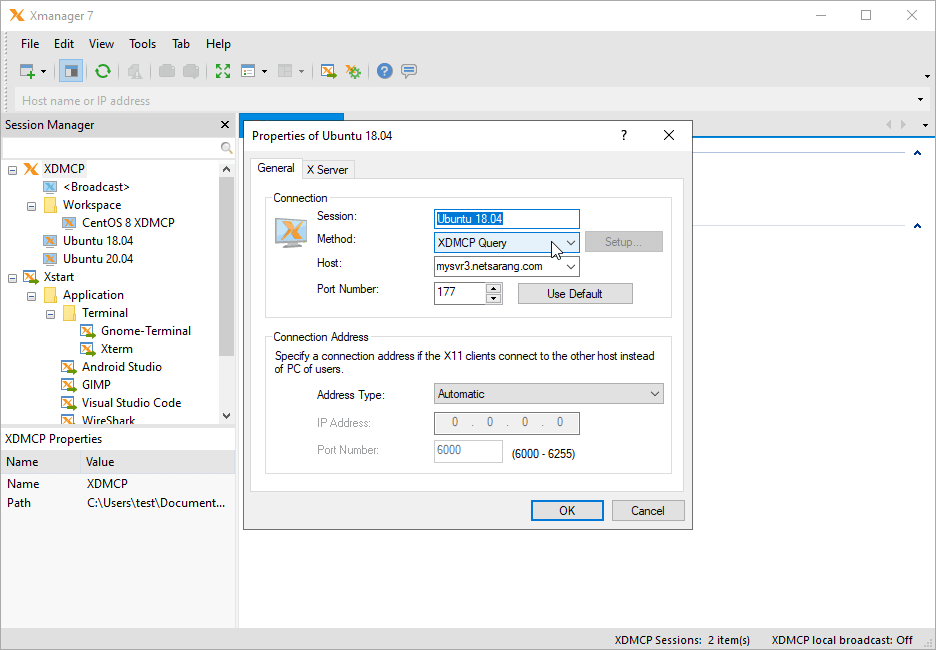This screenshot has width=936, height=650.
Task: Click the Visual Studio Code session icon
Action: (69, 403)
